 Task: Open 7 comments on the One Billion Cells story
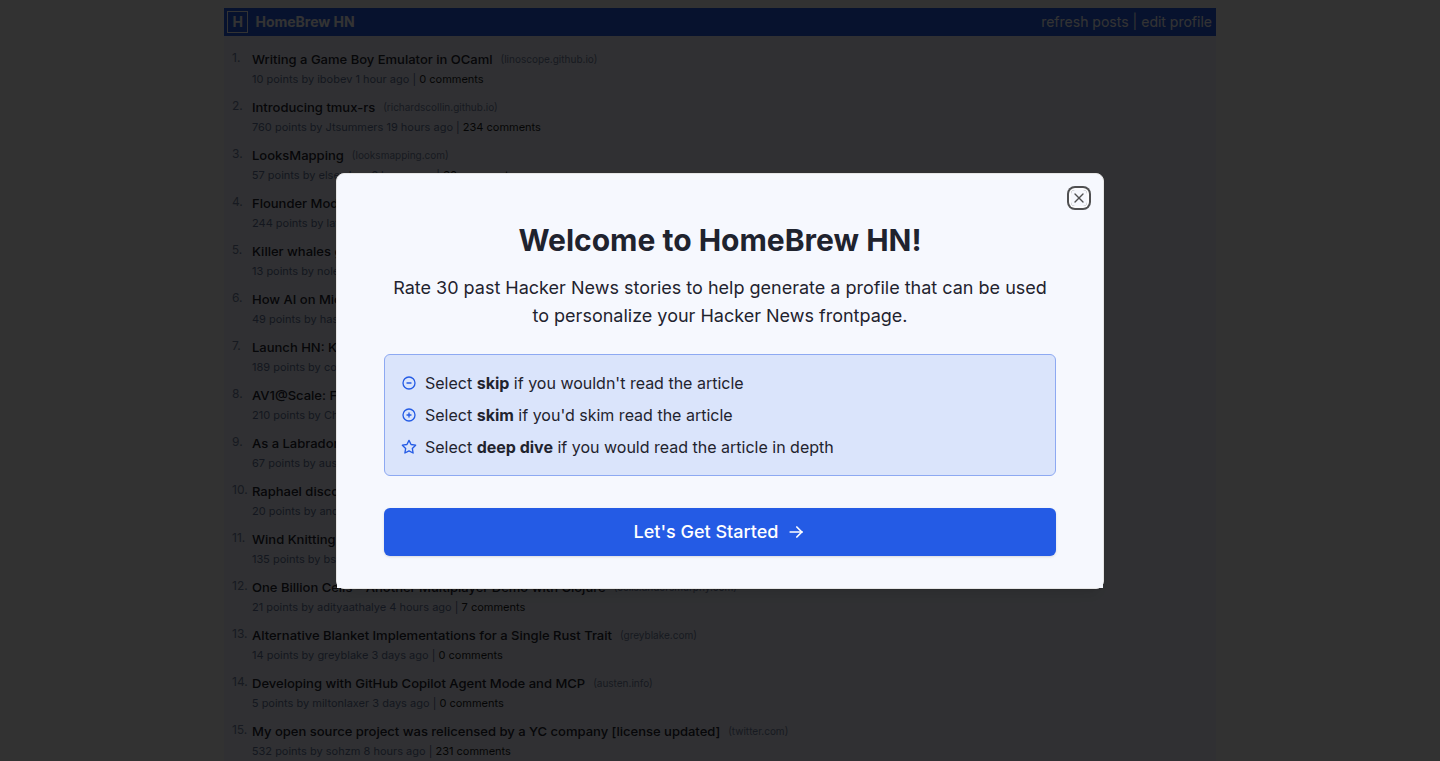pos(493,607)
